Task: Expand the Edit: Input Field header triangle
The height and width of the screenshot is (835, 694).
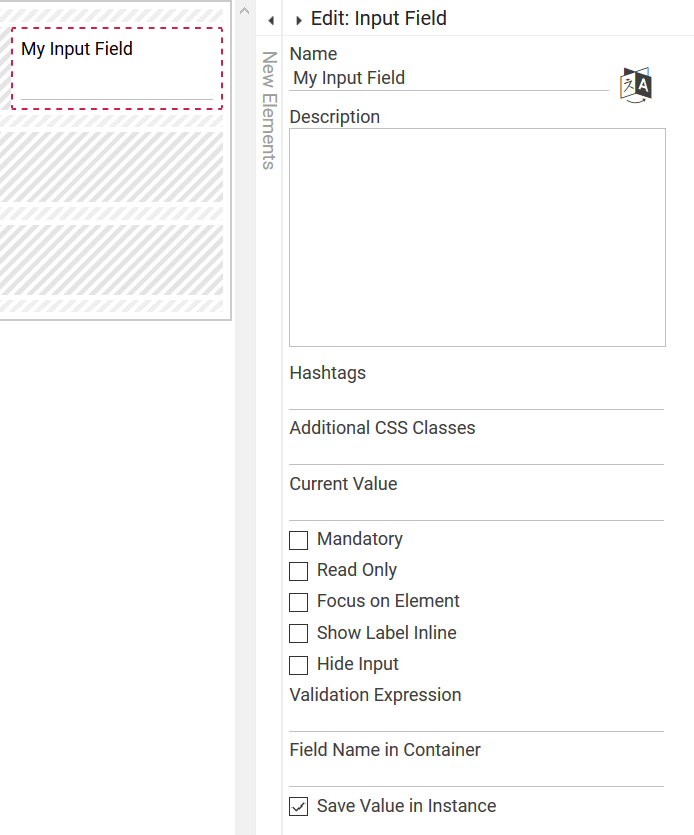Action: pos(299,20)
